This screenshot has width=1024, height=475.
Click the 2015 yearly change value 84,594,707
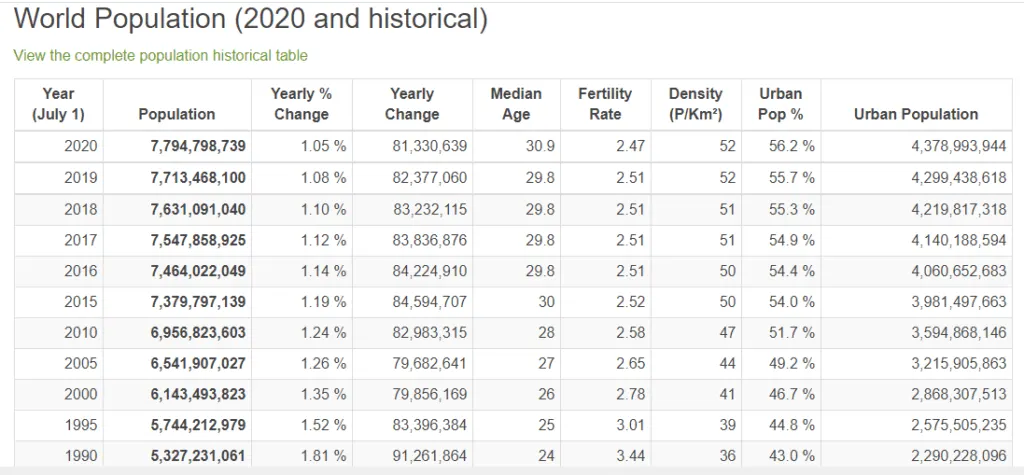[x=430, y=302]
